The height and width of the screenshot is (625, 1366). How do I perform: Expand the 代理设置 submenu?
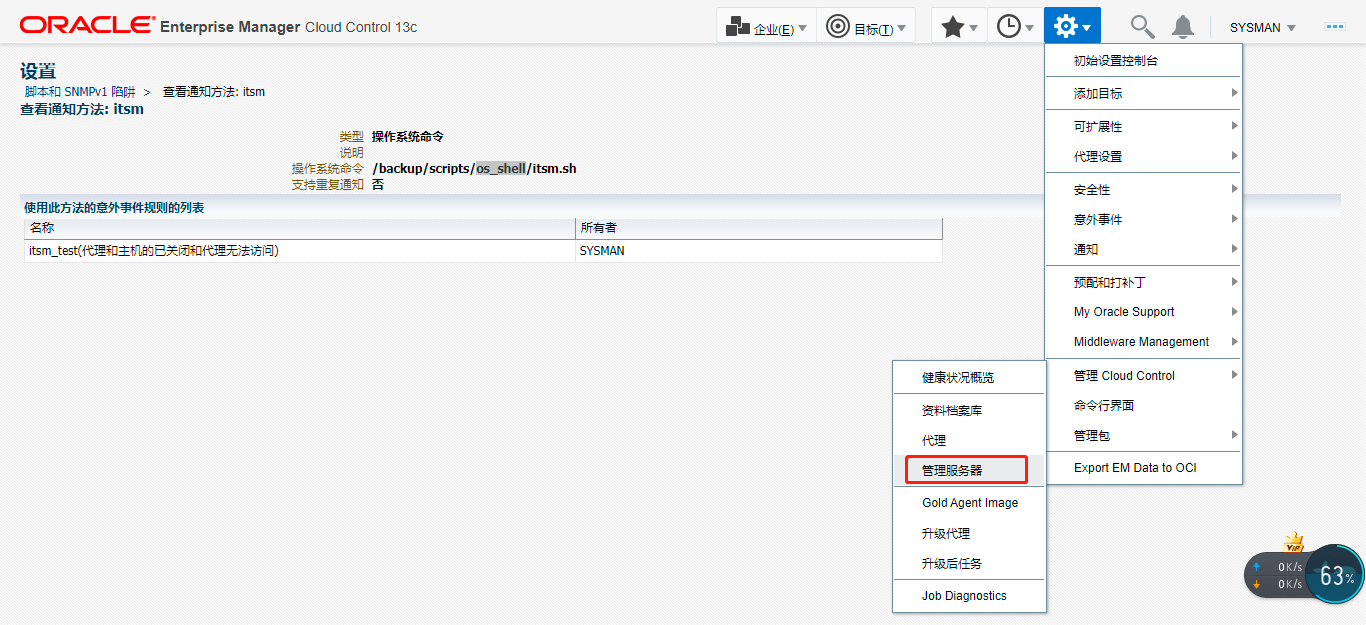coord(1143,157)
